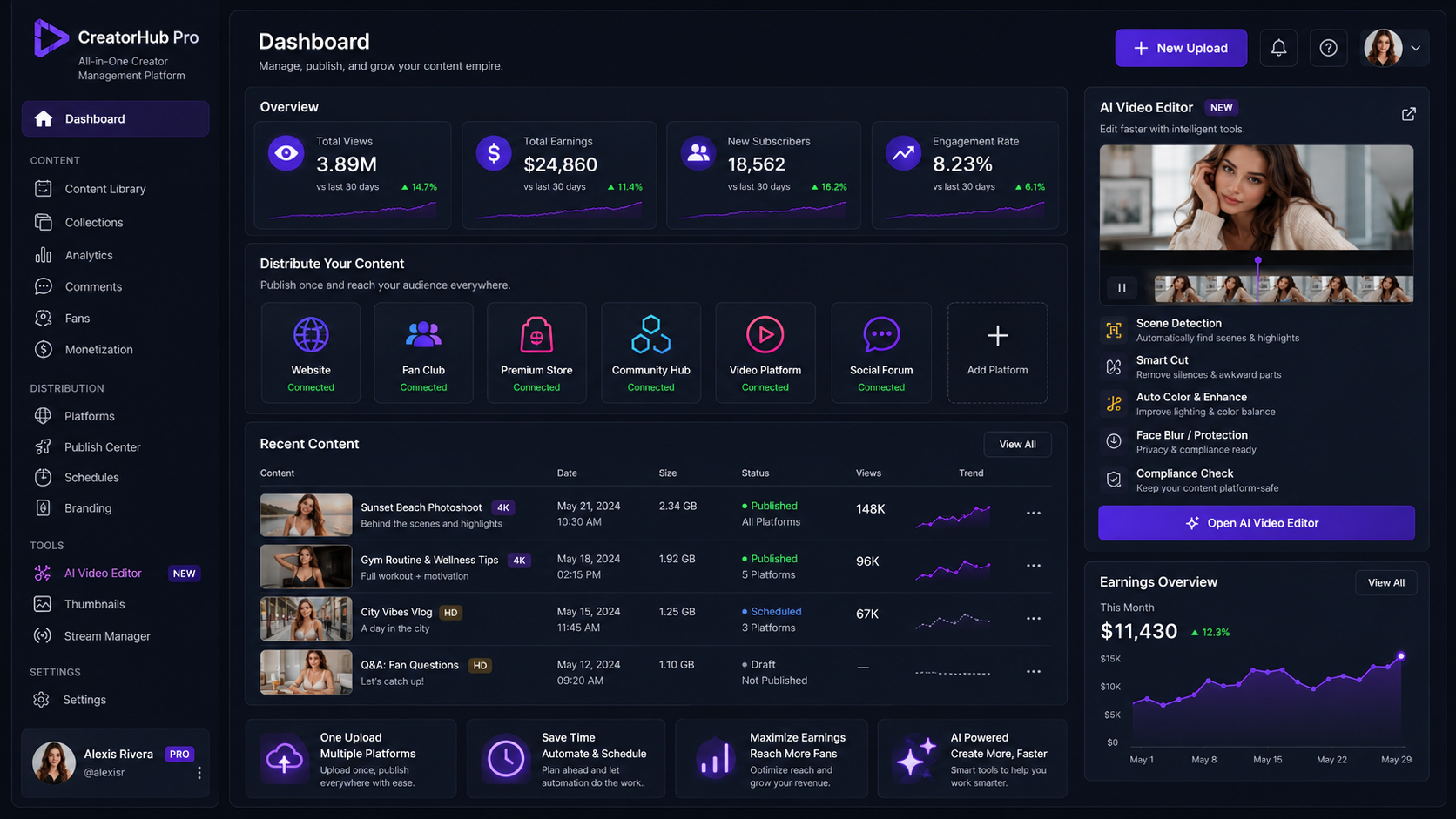Click the New Upload button

coord(1181,48)
